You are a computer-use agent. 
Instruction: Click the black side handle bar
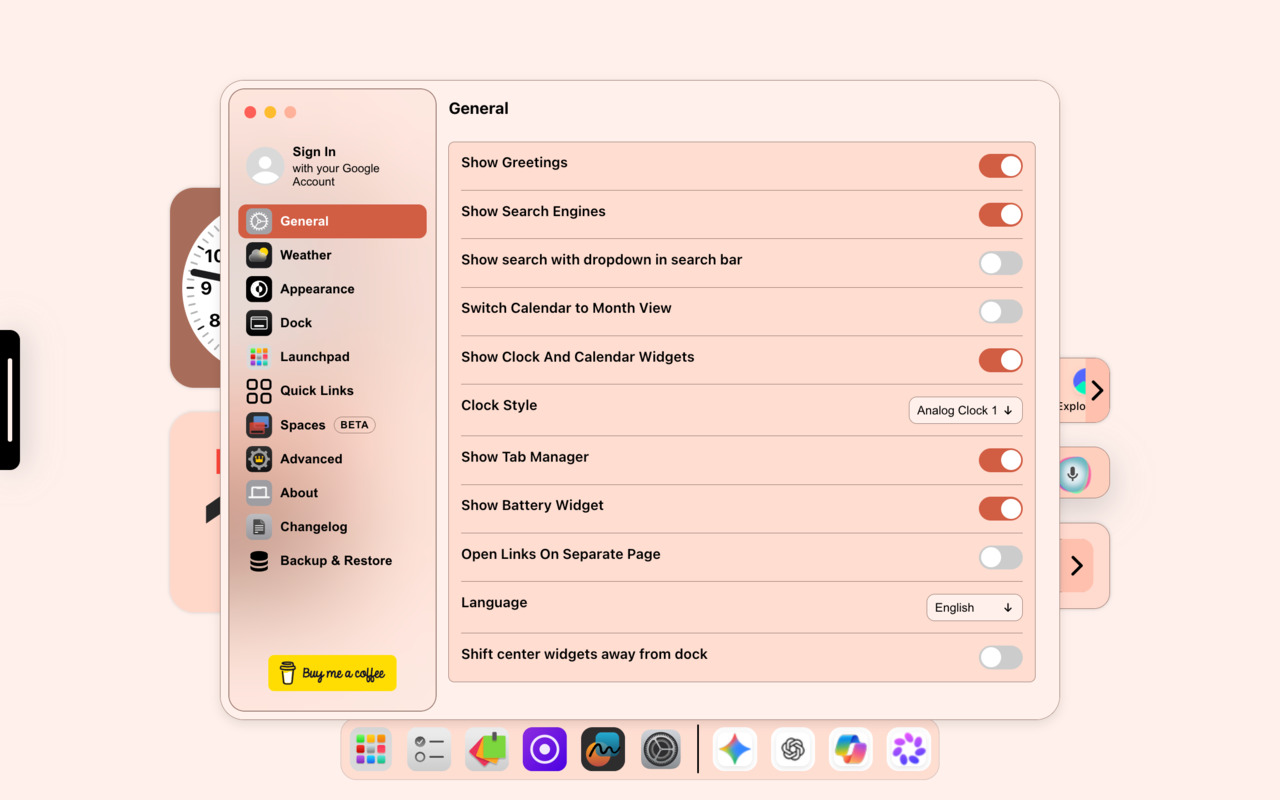pos(10,400)
